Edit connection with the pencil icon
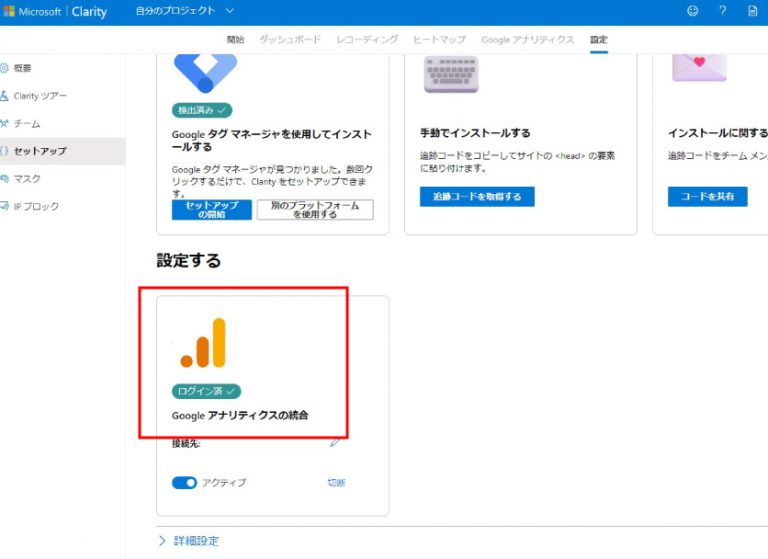Screen dimensions: 768x559 [x=335, y=442]
